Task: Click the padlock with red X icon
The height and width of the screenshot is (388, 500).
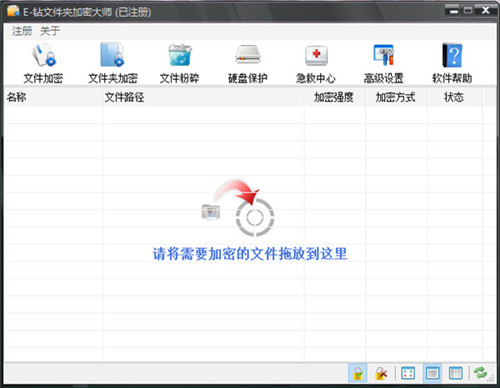Action: point(381,373)
